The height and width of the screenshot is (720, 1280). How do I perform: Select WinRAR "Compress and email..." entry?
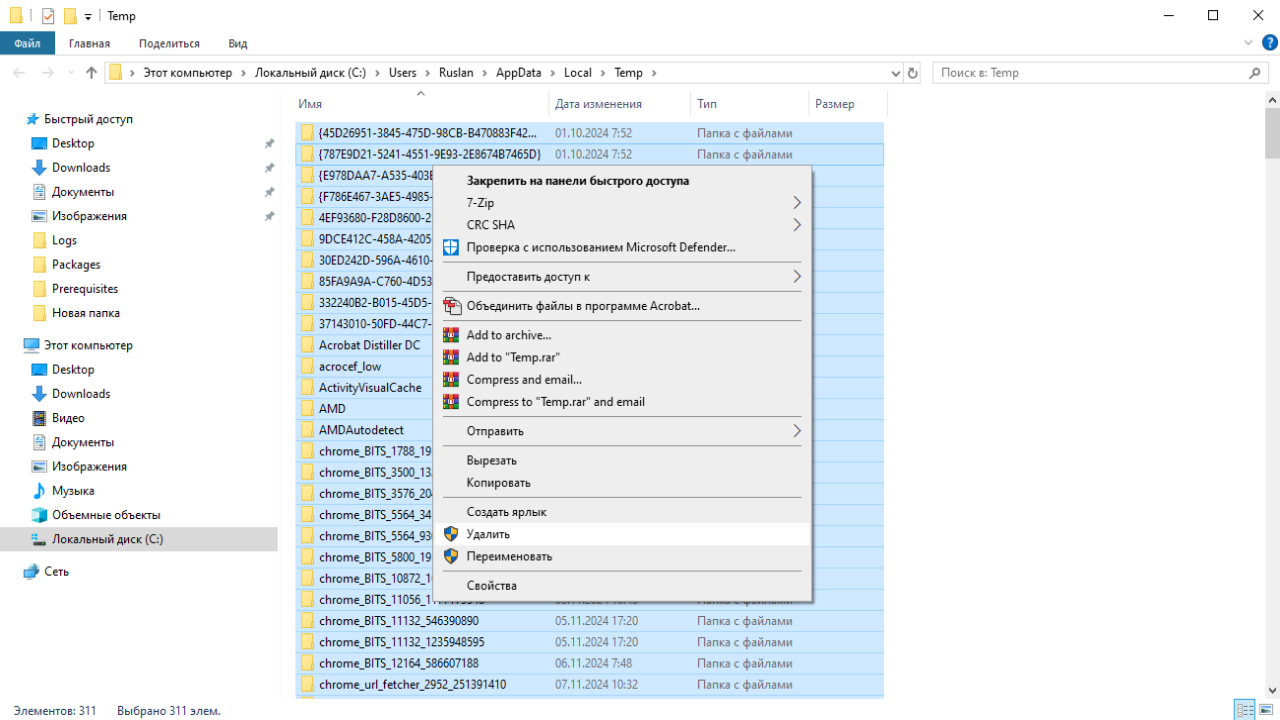point(621,380)
